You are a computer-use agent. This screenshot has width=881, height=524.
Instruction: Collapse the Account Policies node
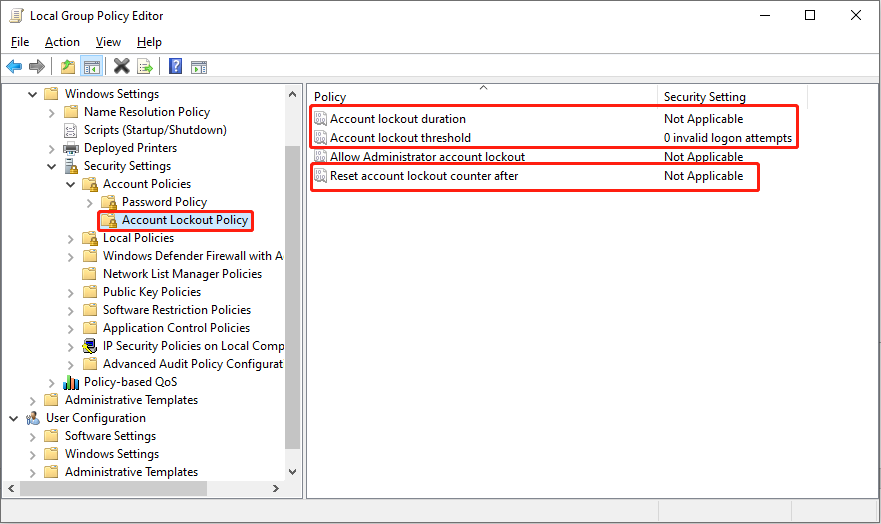[x=71, y=184]
